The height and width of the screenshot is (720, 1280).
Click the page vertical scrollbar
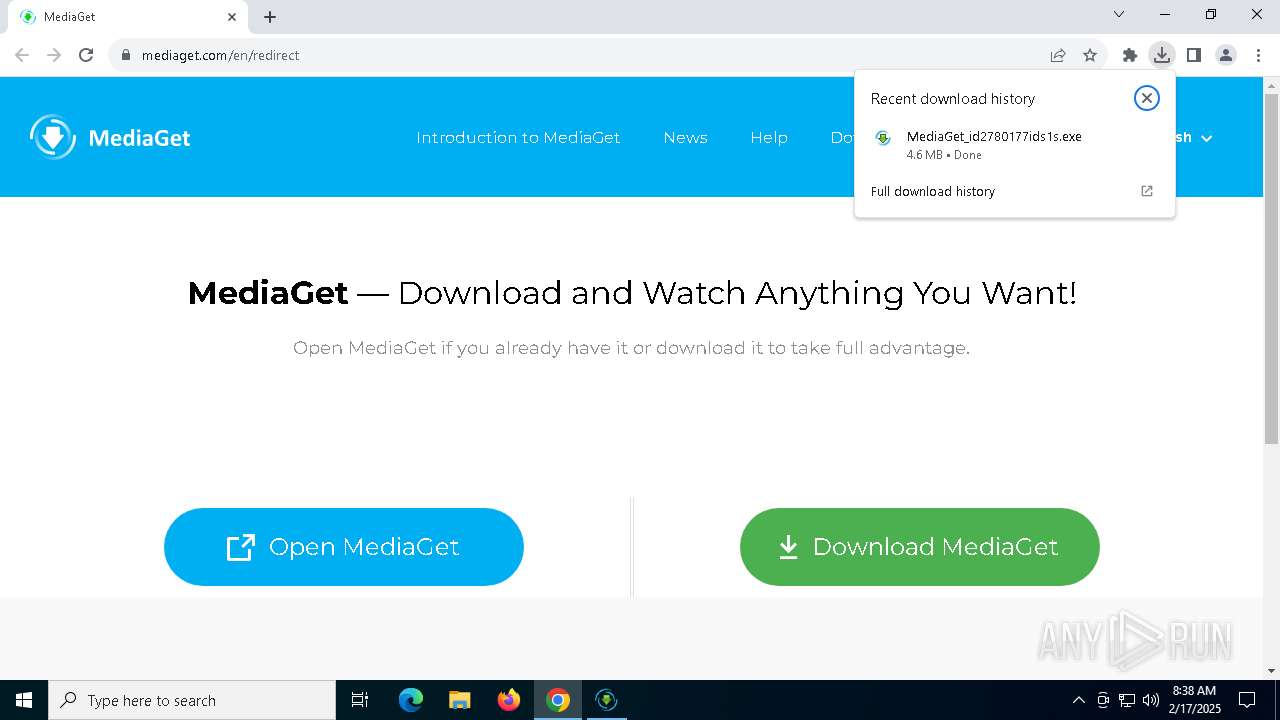pos(1271,270)
